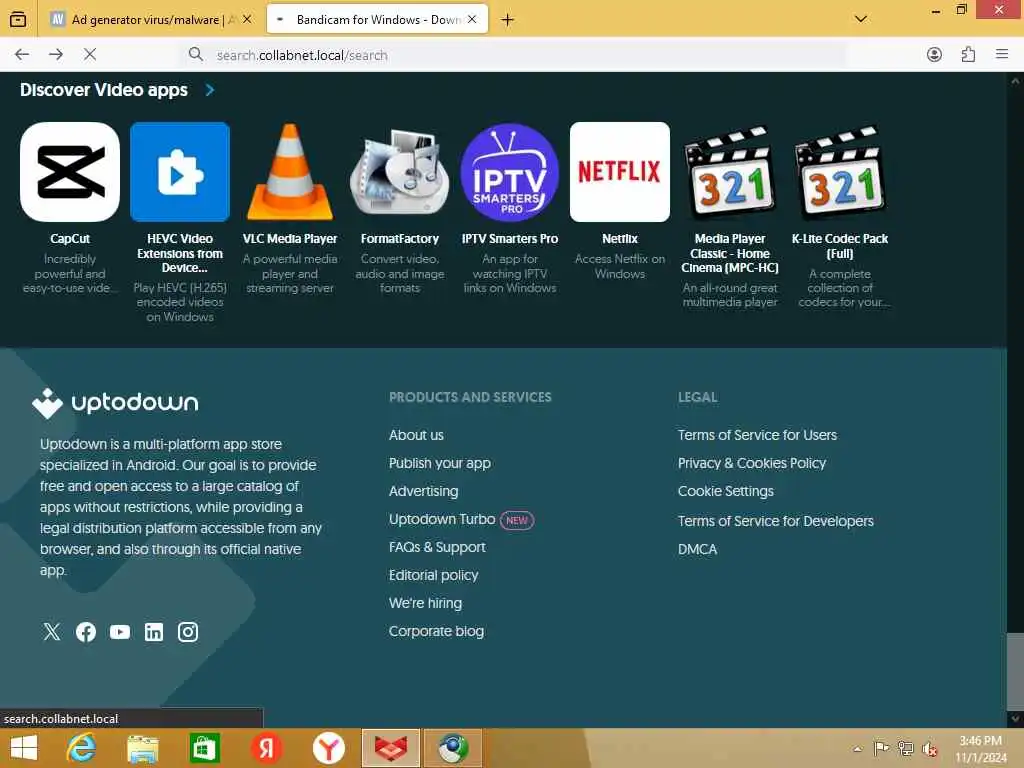Open Uptodown's LinkedIn page icon
Screen dimensions: 1024x768
[x=153, y=632]
